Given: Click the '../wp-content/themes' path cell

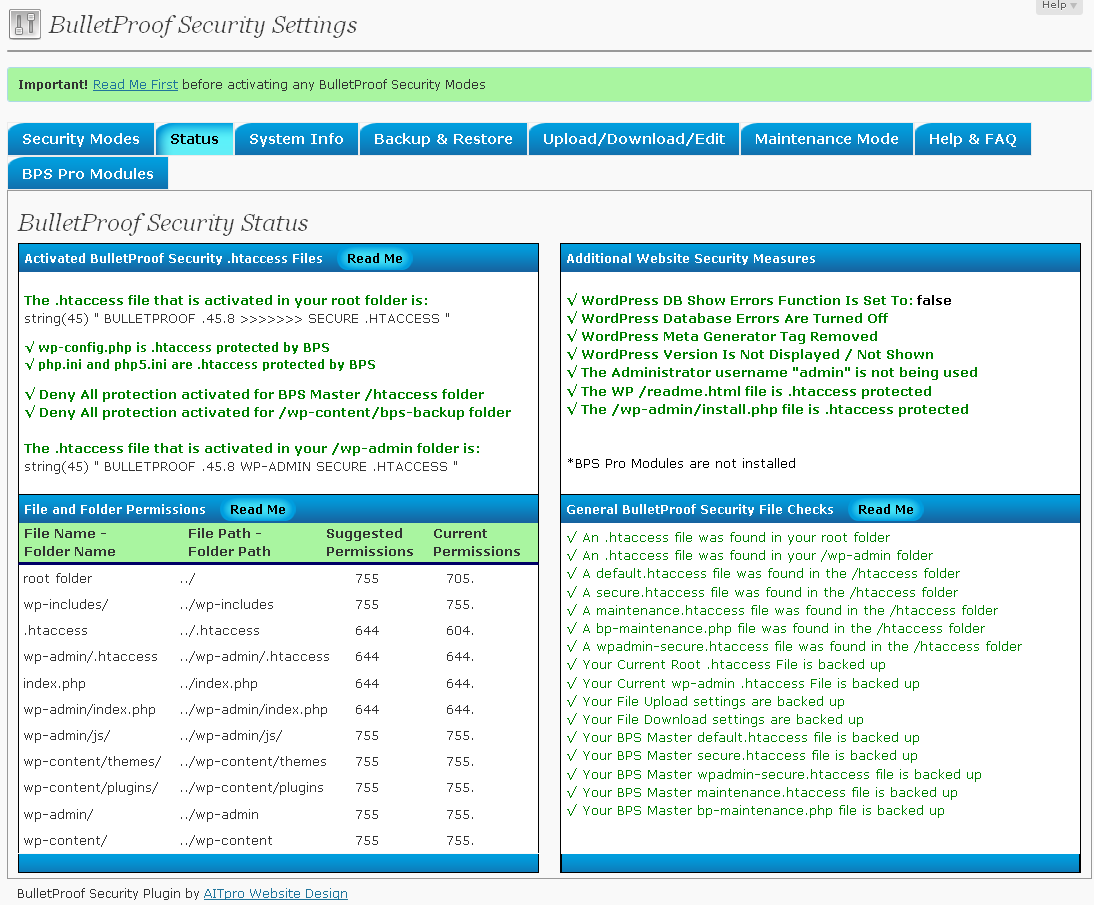Looking at the screenshot, I should click(x=253, y=761).
